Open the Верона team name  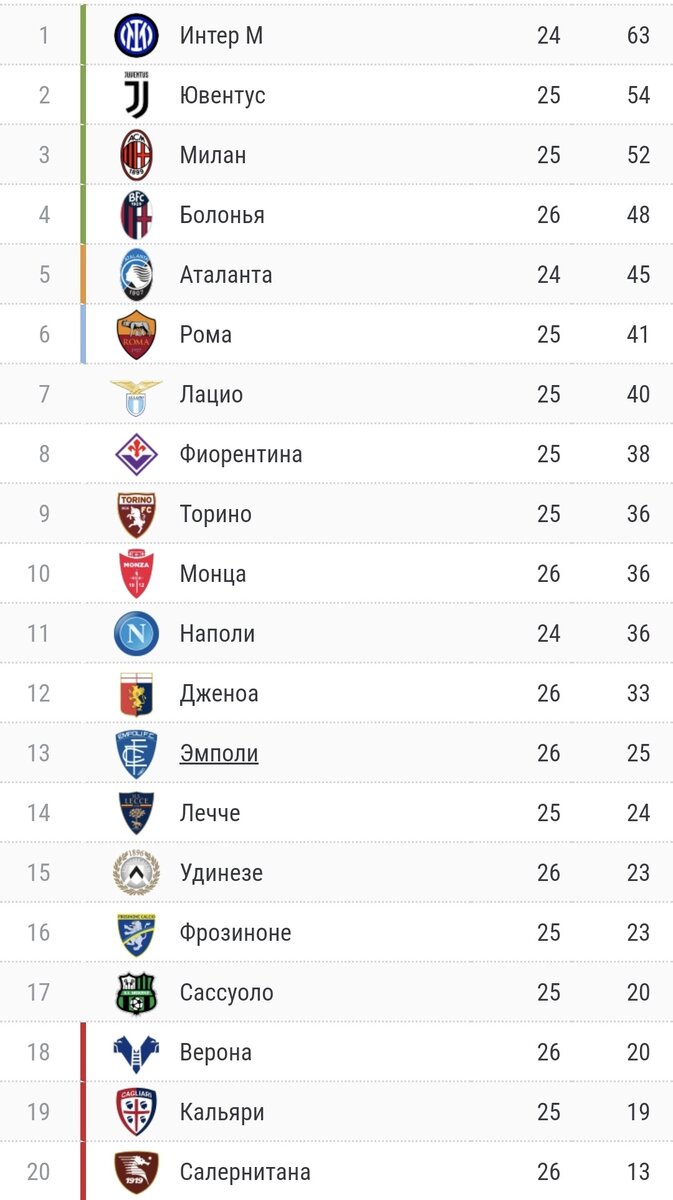pyautogui.click(x=216, y=1053)
